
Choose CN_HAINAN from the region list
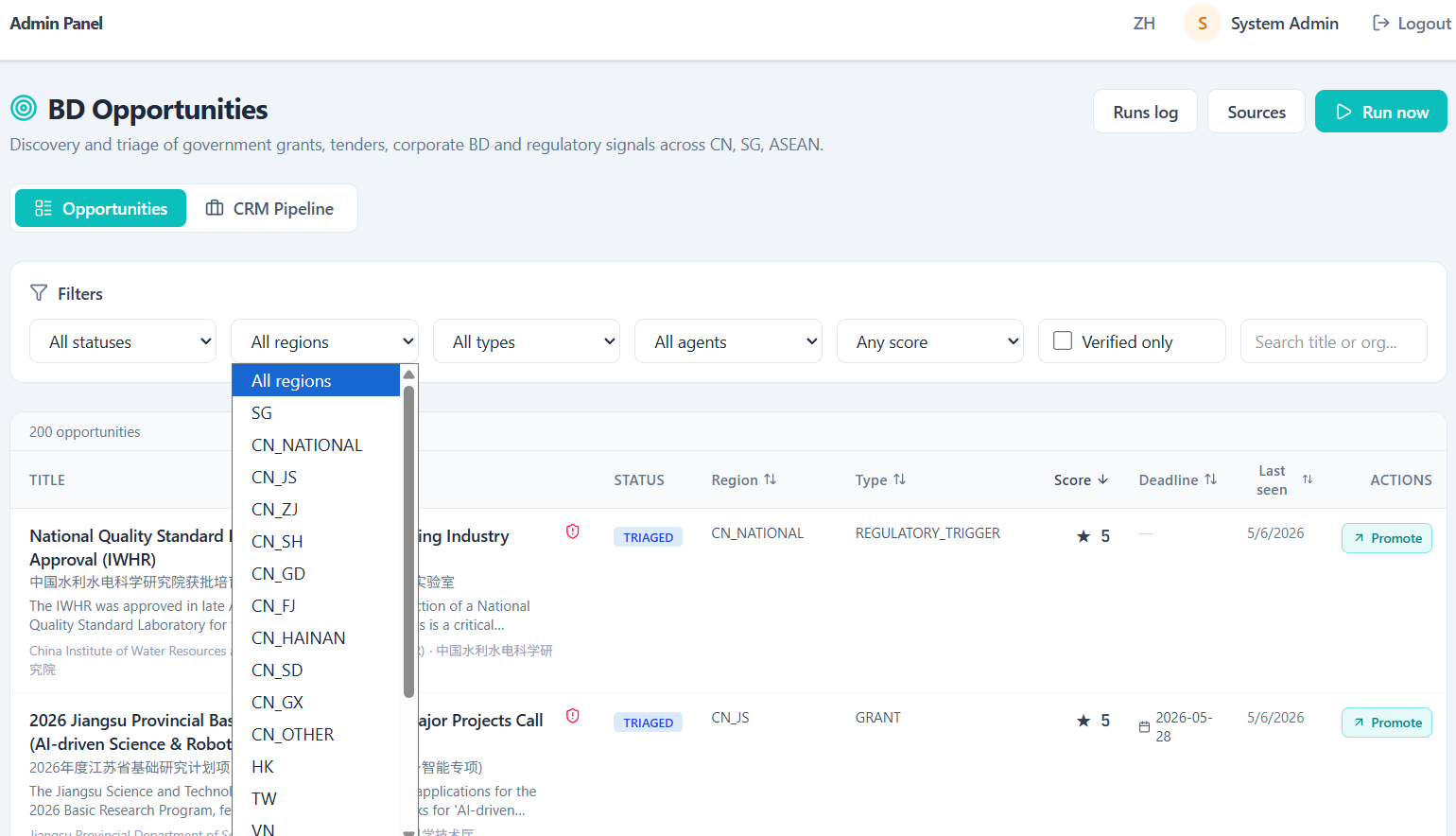coord(316,637)
